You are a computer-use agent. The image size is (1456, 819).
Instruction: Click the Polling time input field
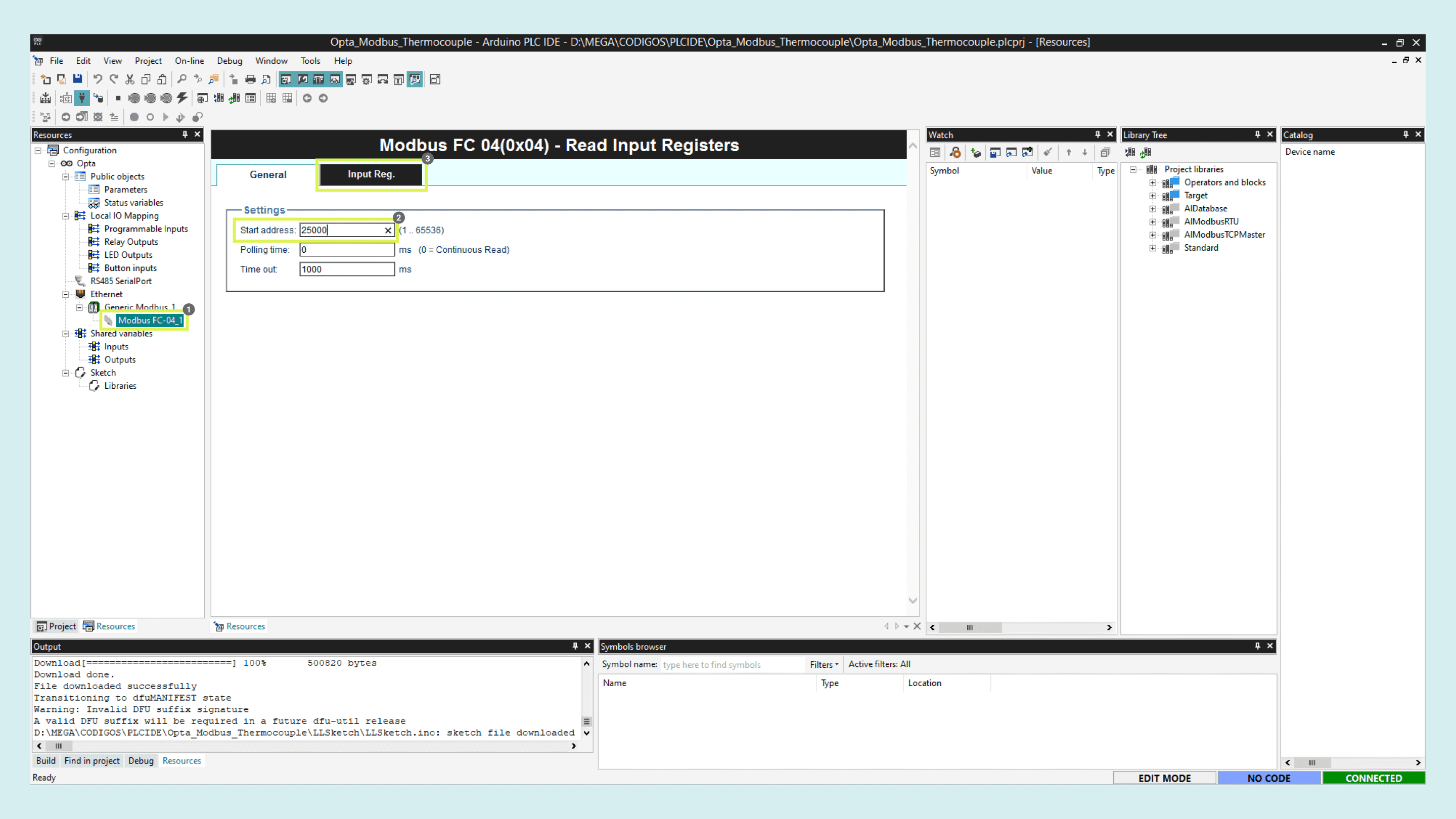(x=346, y=250)
